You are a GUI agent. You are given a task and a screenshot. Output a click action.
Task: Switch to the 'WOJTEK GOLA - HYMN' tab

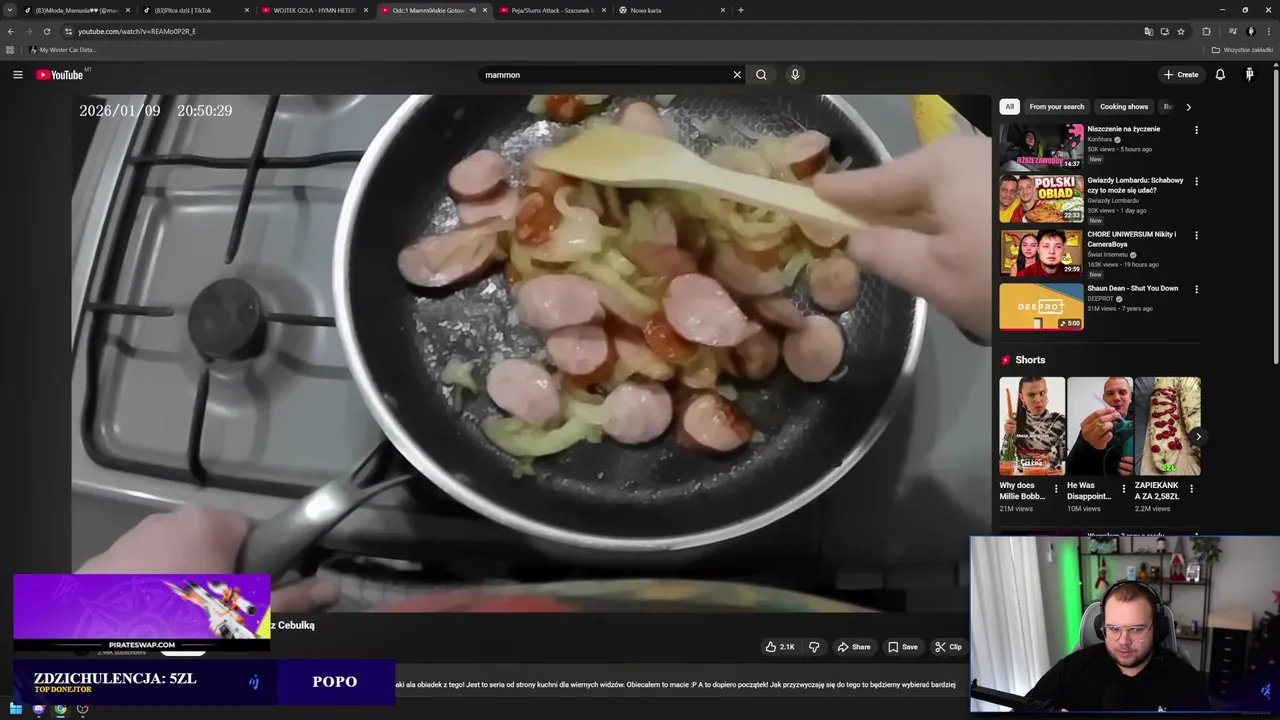(314, 10)
